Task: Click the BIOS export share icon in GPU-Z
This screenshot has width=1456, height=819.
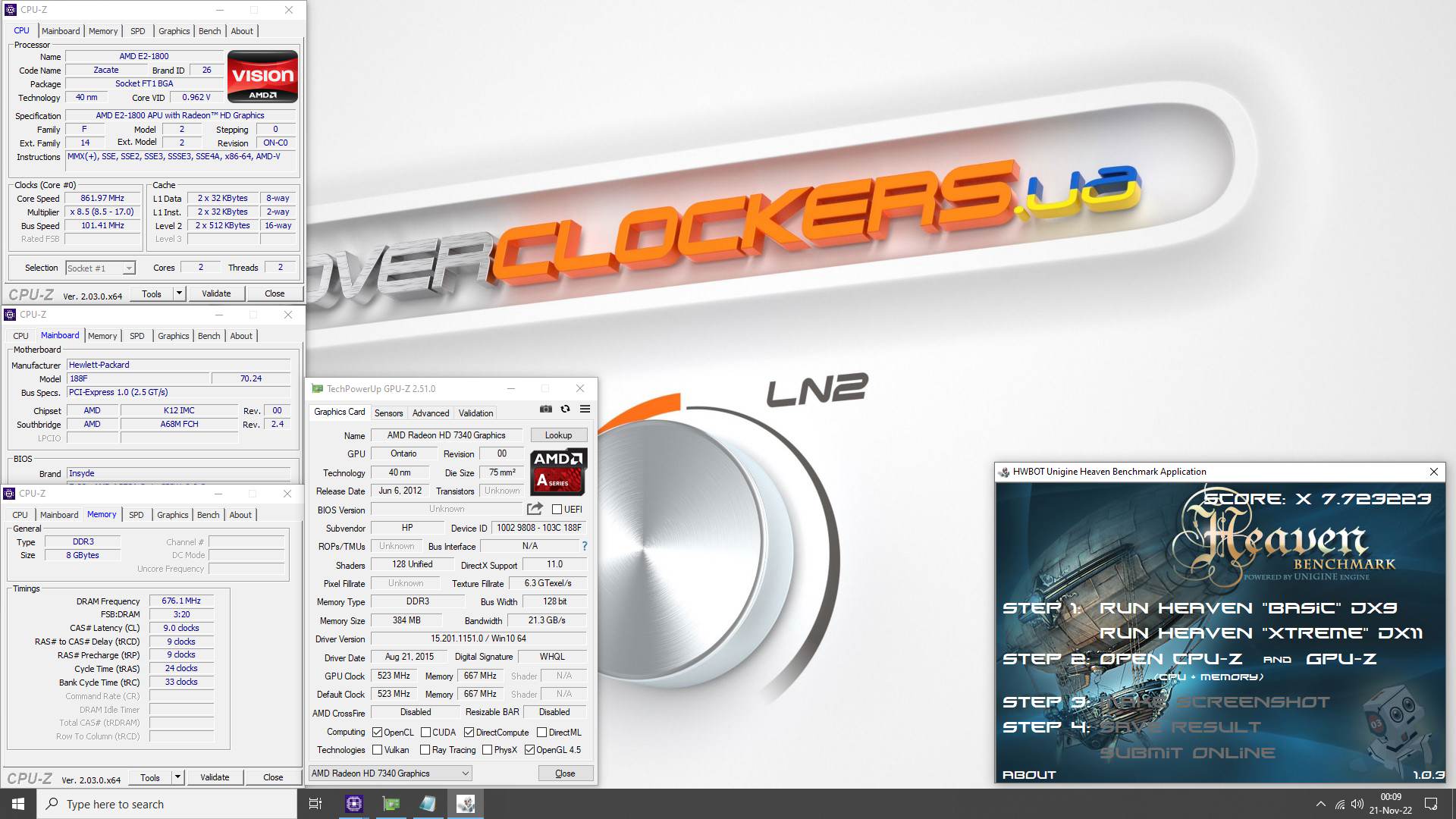Action: click(535, 509)
